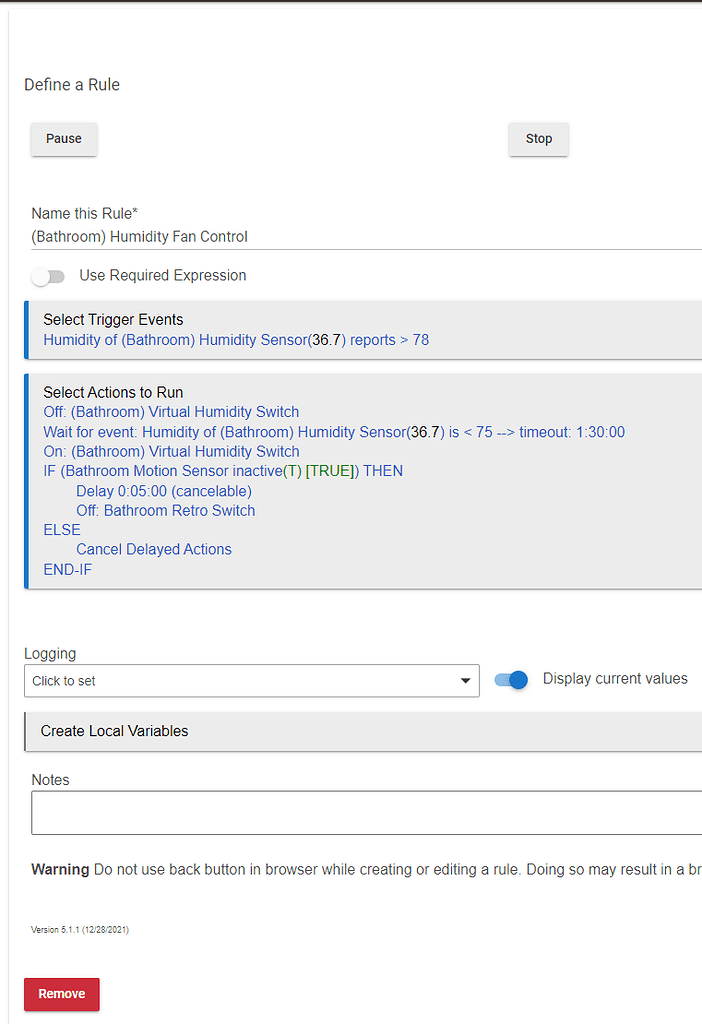Select the Wait for event humidity action
This screenshot has height=1024, width=702.
click(333, 432)
